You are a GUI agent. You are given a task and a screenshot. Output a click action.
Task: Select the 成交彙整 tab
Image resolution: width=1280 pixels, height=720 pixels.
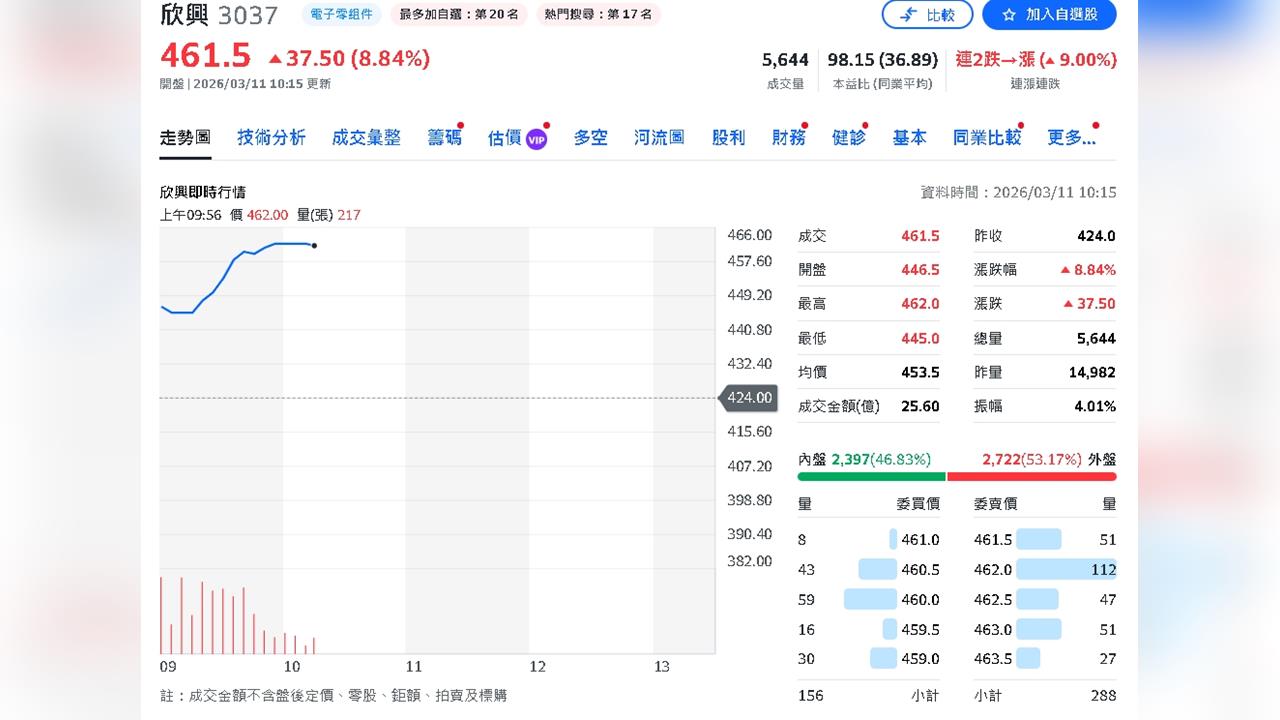[364, 138]
